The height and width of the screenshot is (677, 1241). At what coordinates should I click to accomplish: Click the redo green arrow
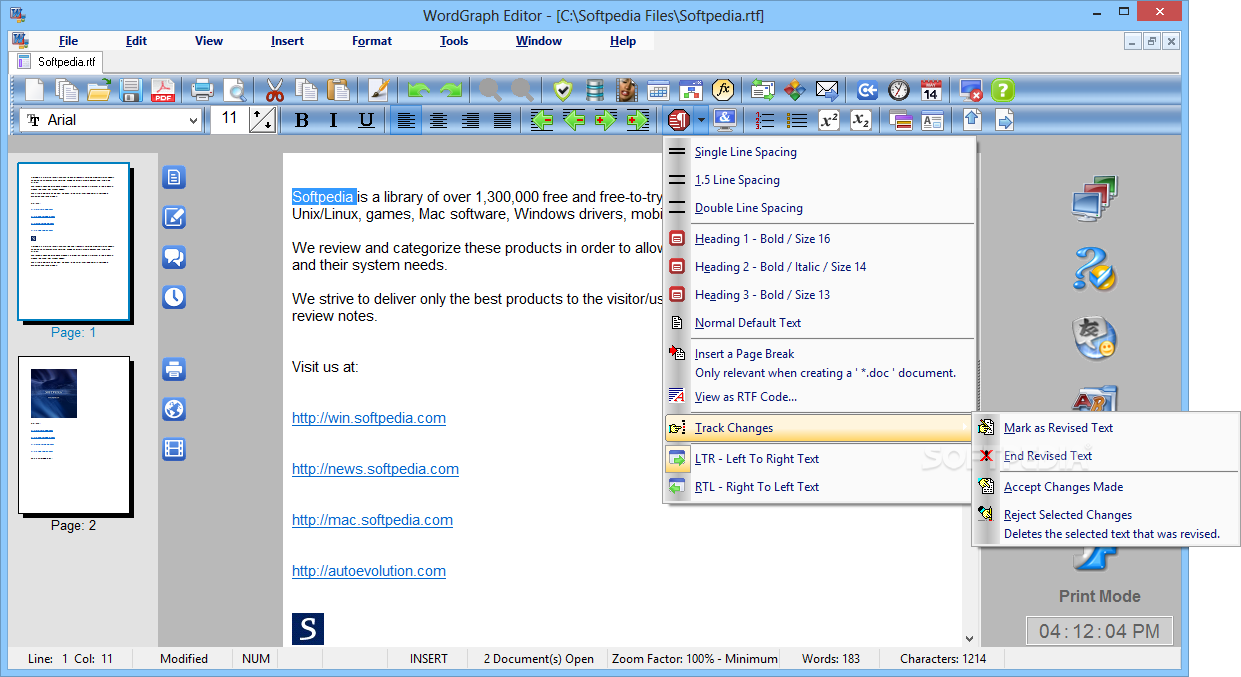[451, 90]
